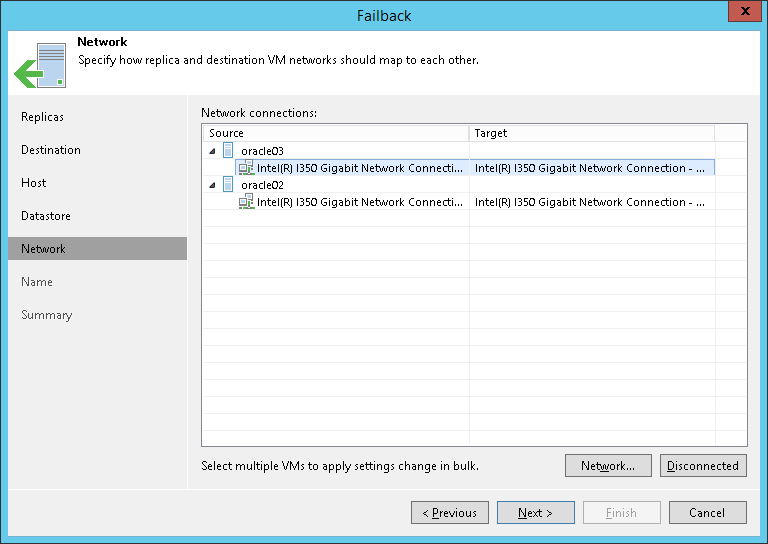Open the Host step
Image resolution: width=768 pixels, height=544 pixels.
tap(33, 183)
